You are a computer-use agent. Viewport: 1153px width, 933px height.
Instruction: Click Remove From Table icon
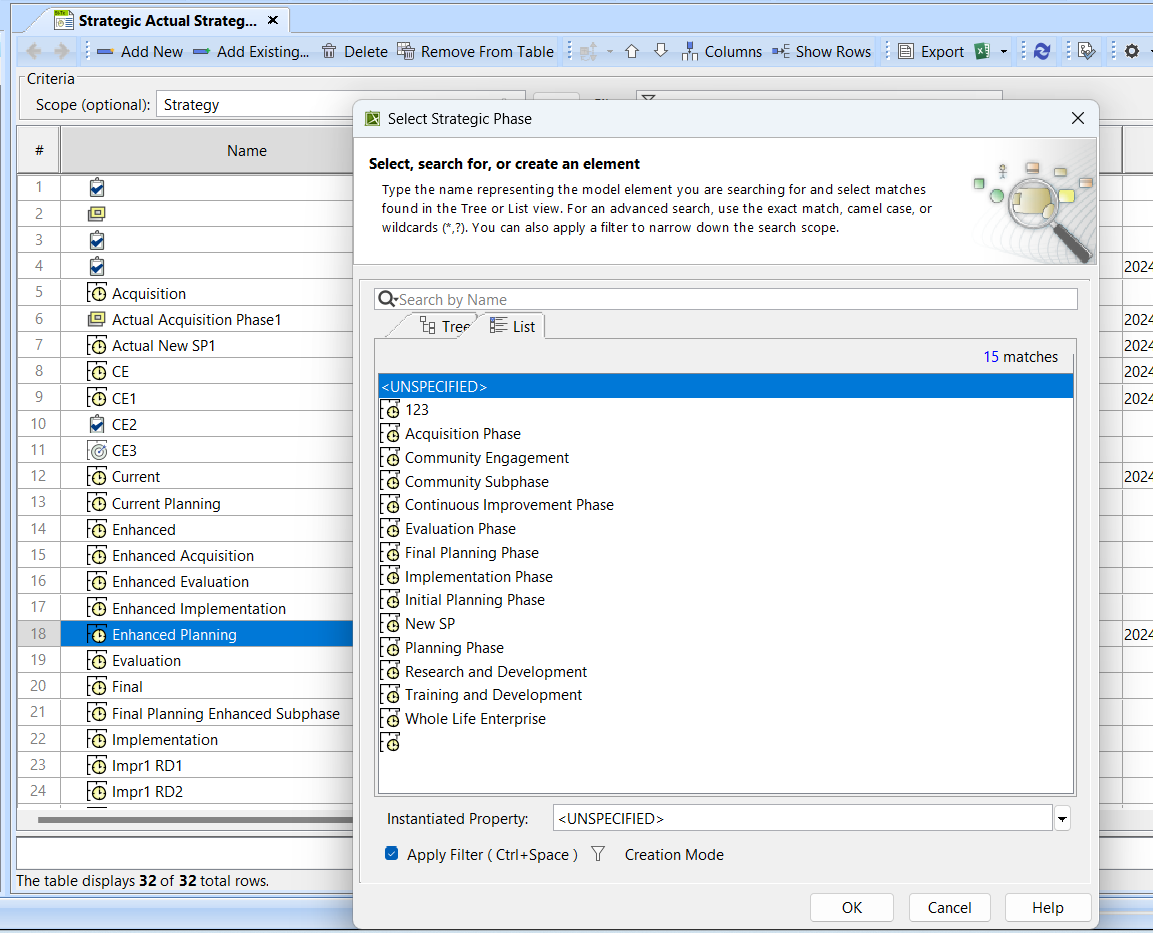pos(406,52)
